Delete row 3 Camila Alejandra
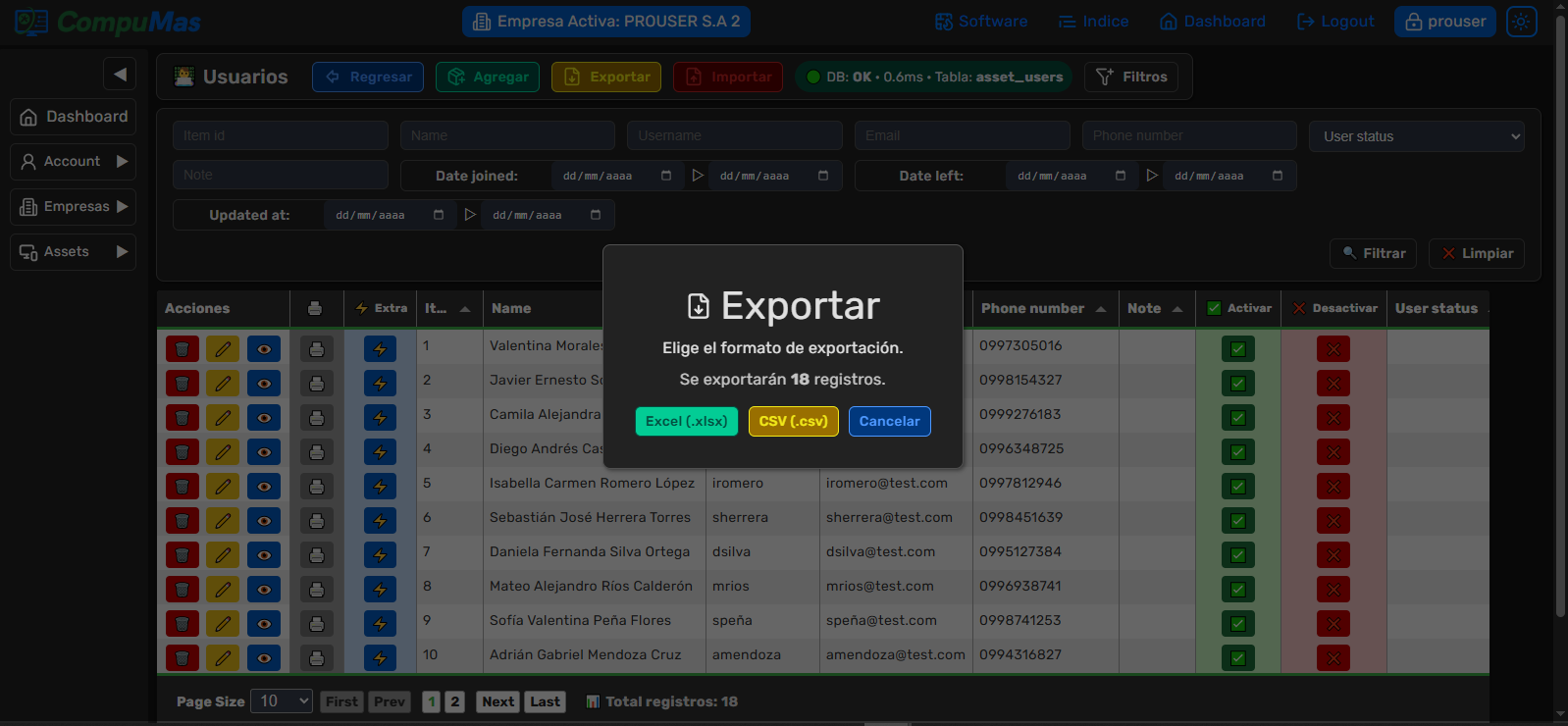Image resolution: width=1568 pixels, height=726 pixels. tap(183, 418)
